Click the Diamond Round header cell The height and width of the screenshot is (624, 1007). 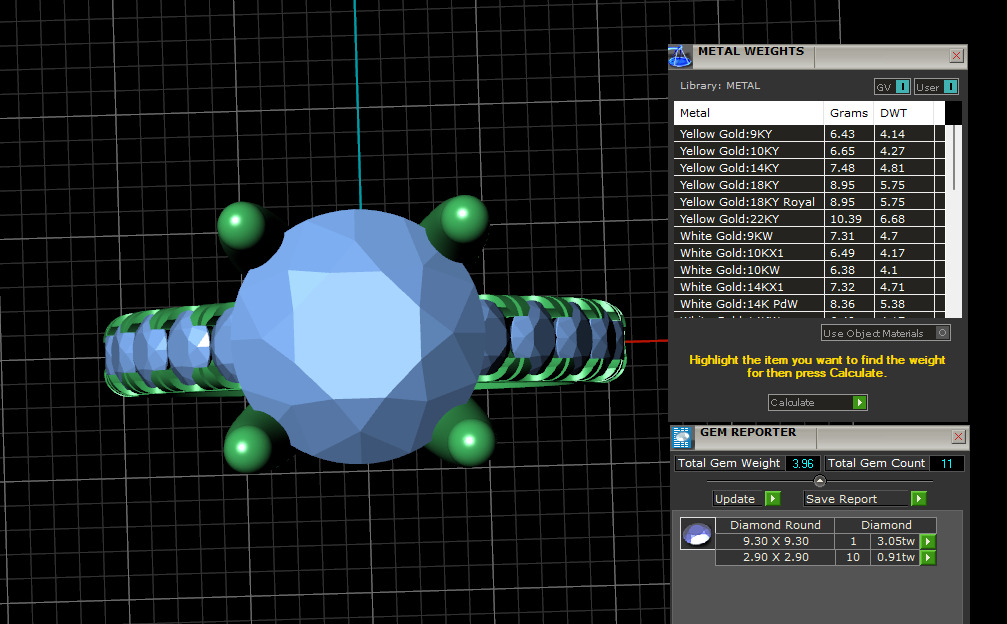tap(775, 525)
